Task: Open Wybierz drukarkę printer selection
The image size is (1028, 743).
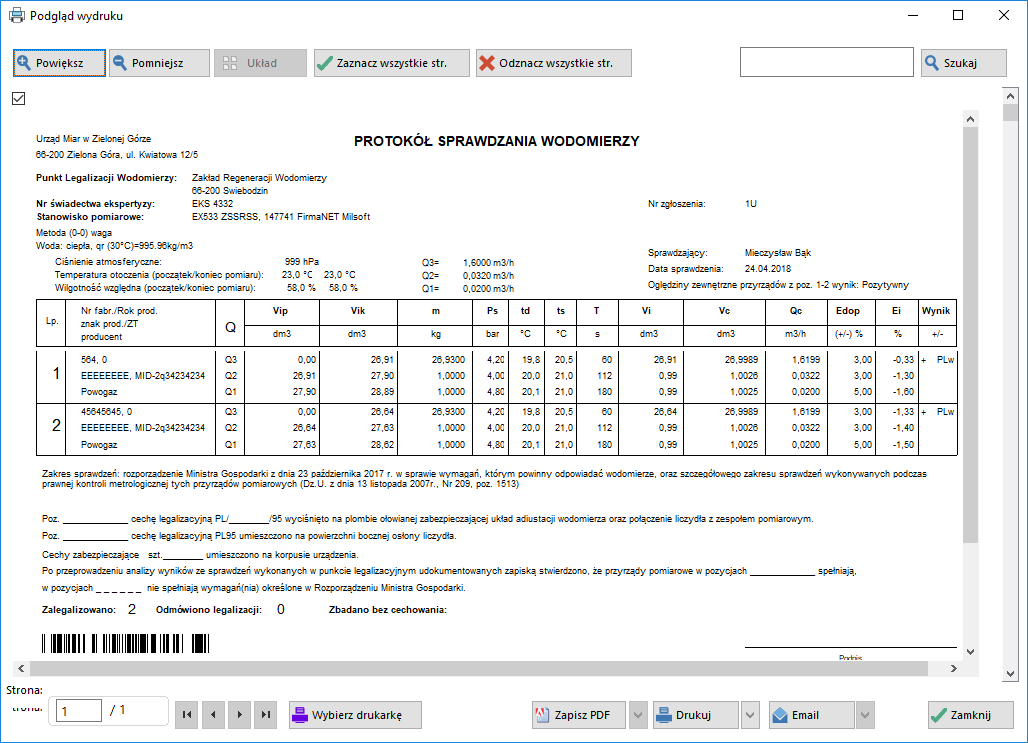Action: coord(355,715)
